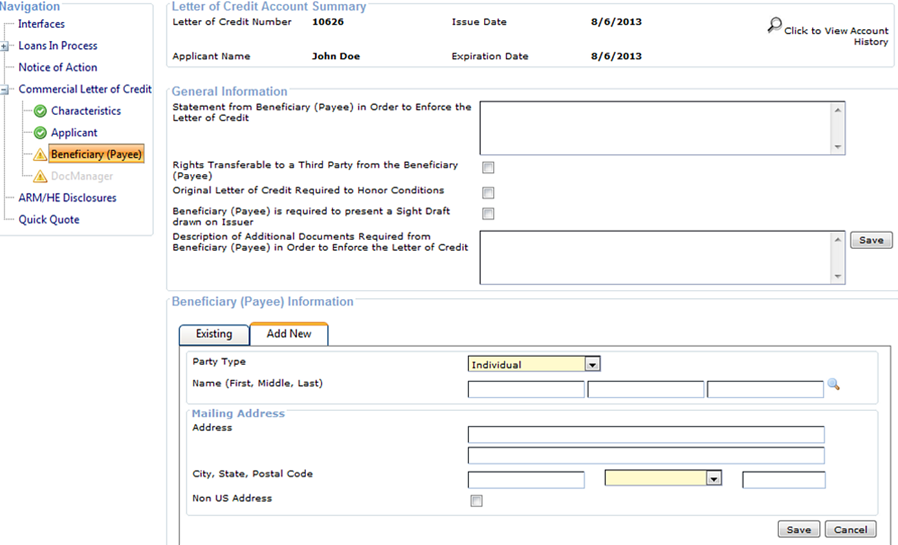Click up arrow of Additional Documents scrollbar
The width and height of the screenshot is (898, 545).
(x=837, y=239)
